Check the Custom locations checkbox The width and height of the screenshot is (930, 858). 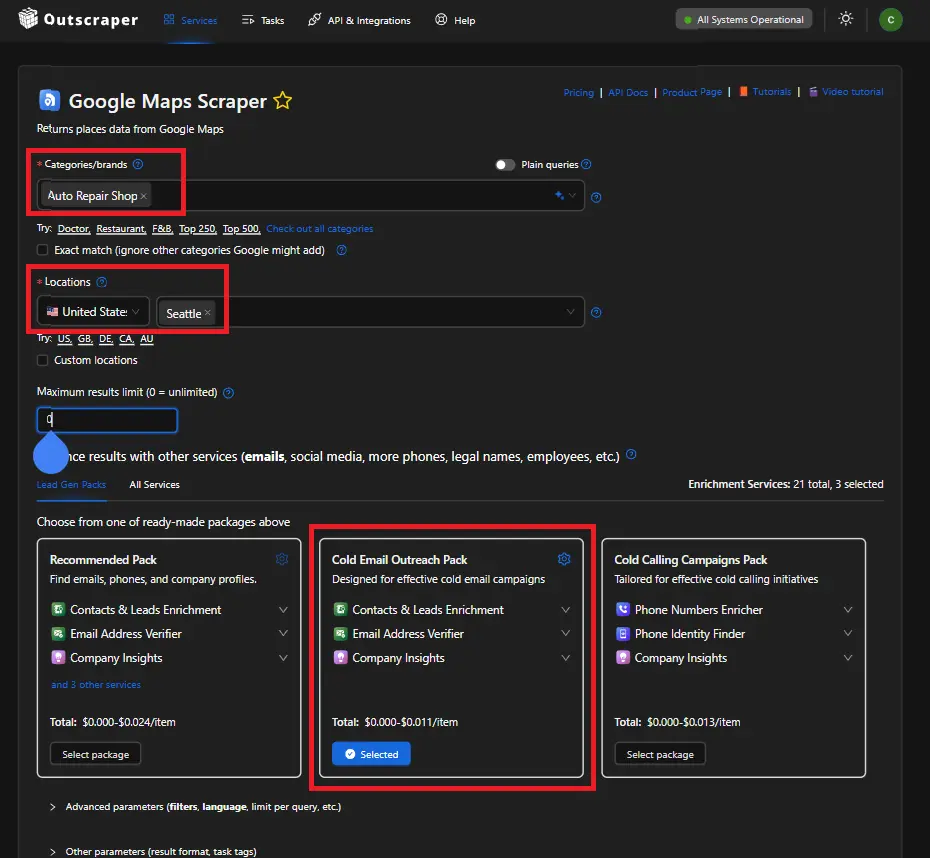[42, 360]
